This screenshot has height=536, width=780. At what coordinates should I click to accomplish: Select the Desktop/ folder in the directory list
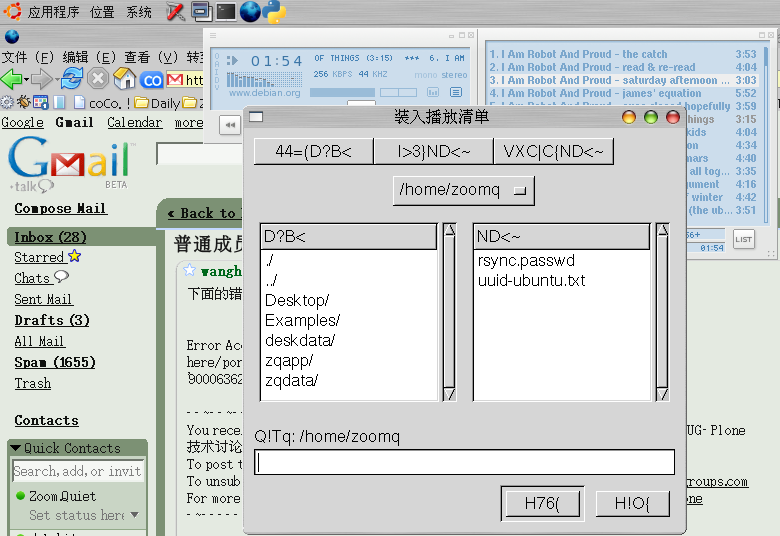pyautogui.click(x=297, y=300)
